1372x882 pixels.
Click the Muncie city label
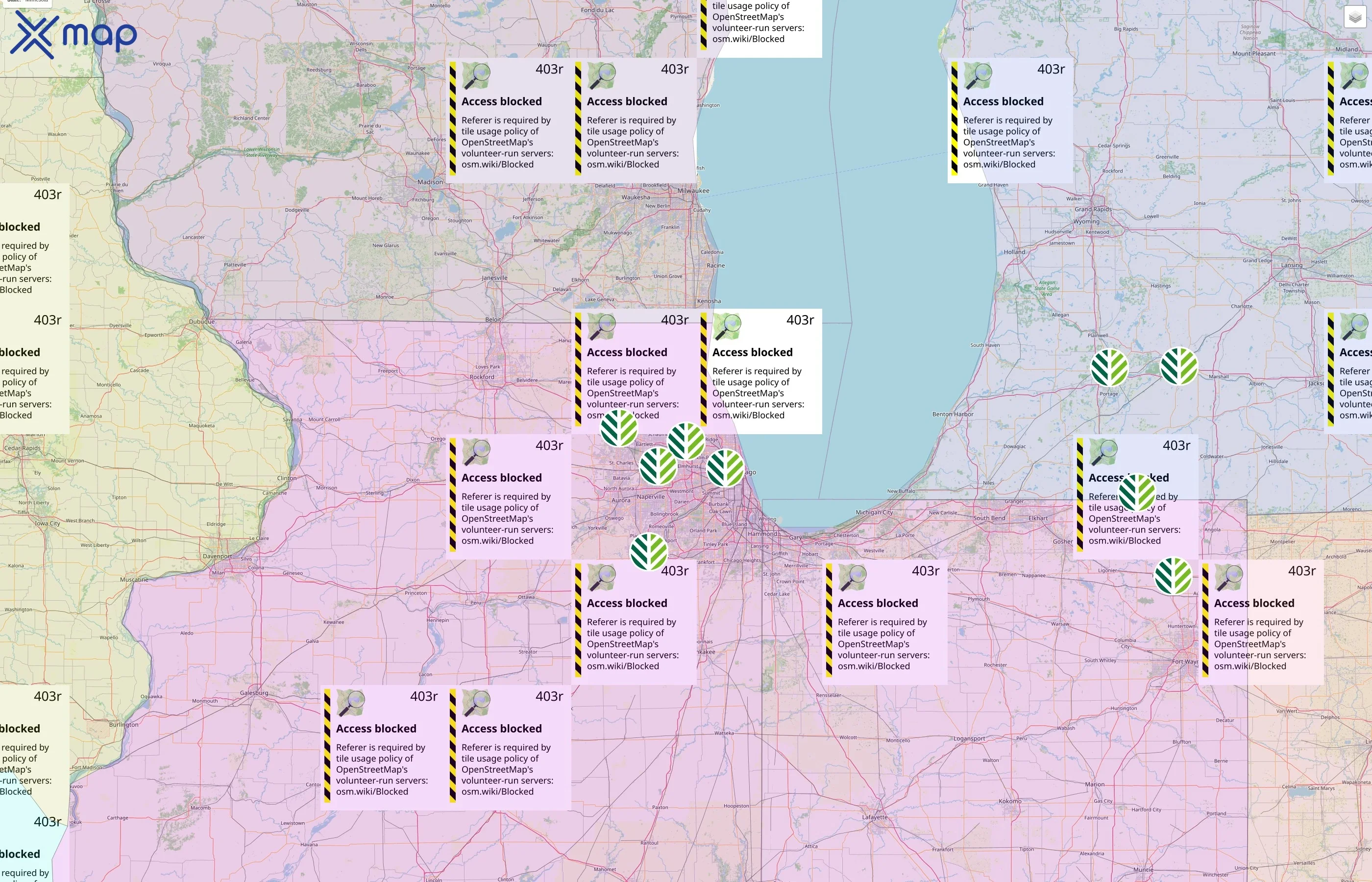pos(1144,869)
